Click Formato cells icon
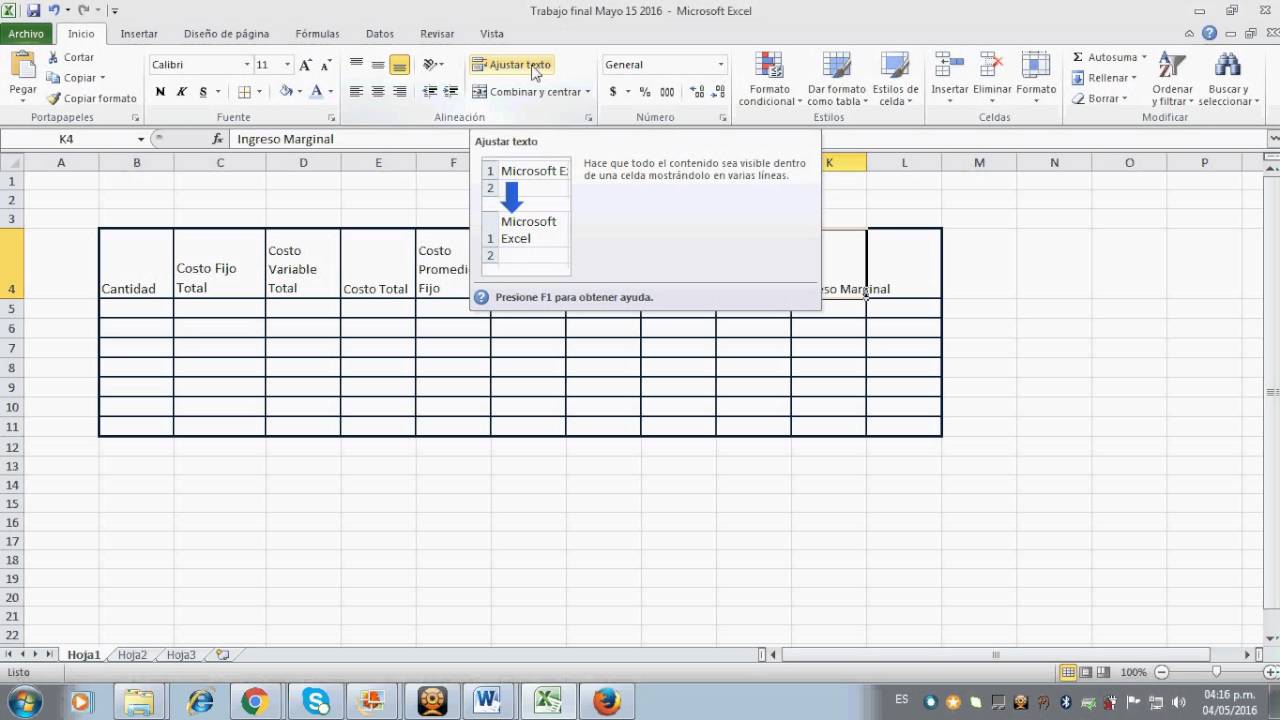Viewport: 1280px width, 720px height. [1036, 66]
